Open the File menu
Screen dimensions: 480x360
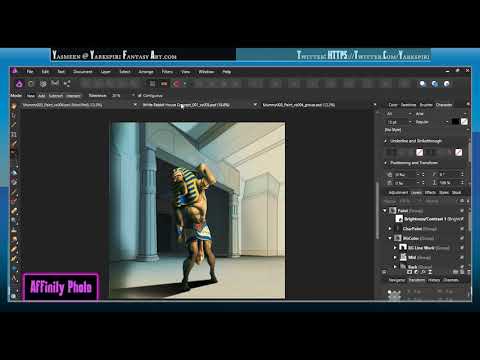pos(30,72)
